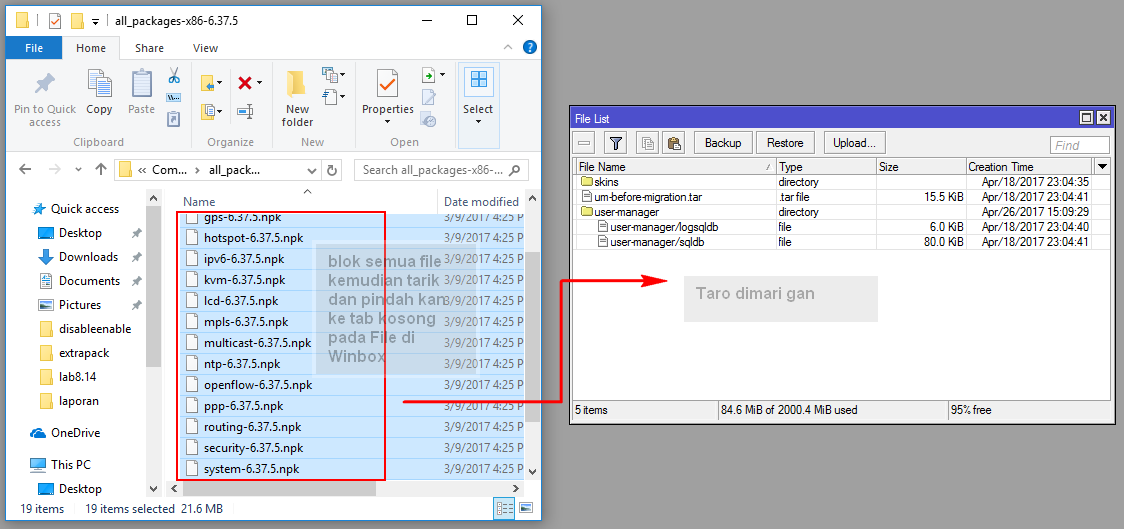The width and height of the screenshot is (1124, 529).
Task: Click Explorer horizontal scrollbar thumb
Action: (x=280, y=488)
